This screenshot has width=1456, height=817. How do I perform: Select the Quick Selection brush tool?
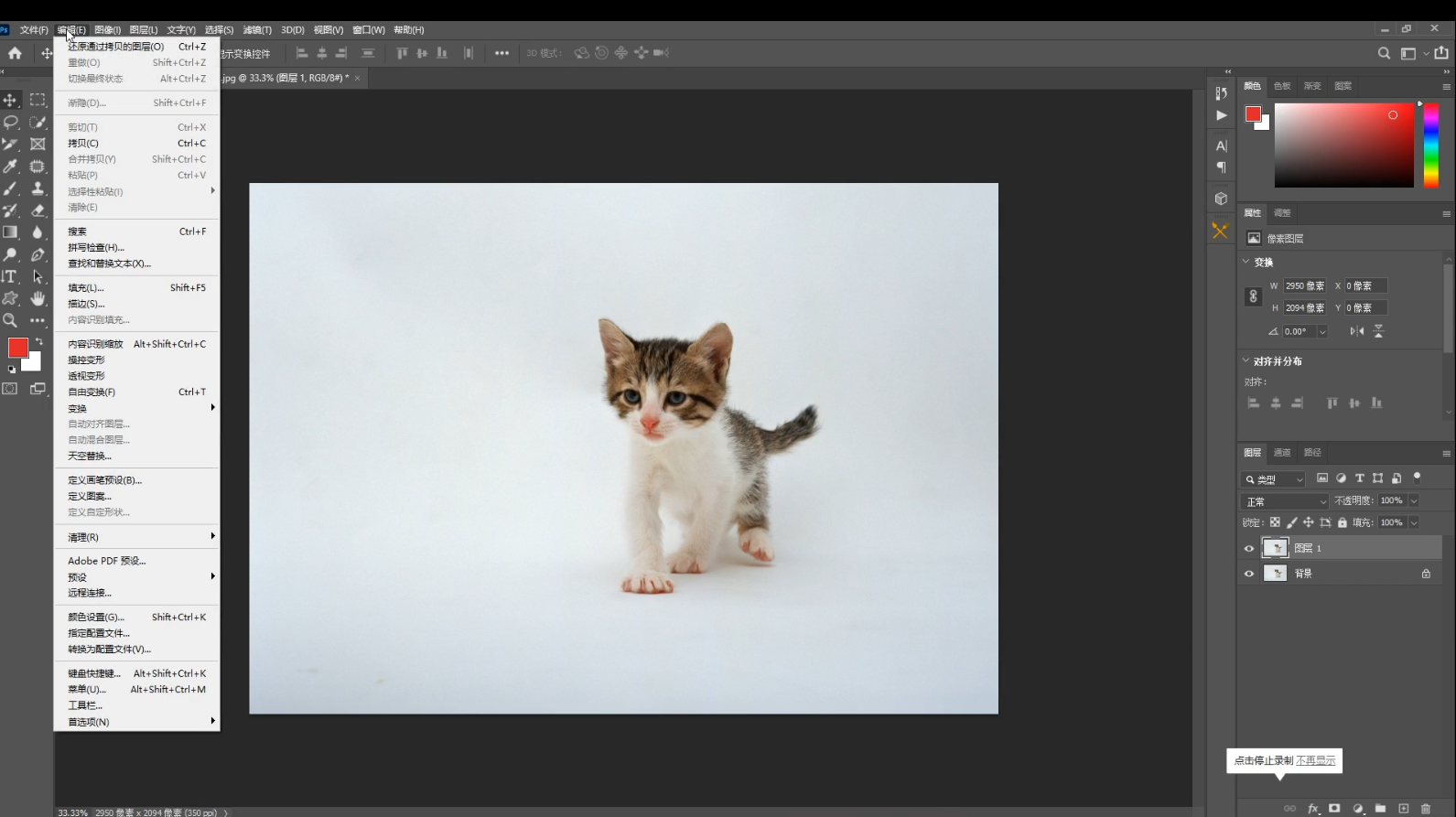tap(38, 122)
